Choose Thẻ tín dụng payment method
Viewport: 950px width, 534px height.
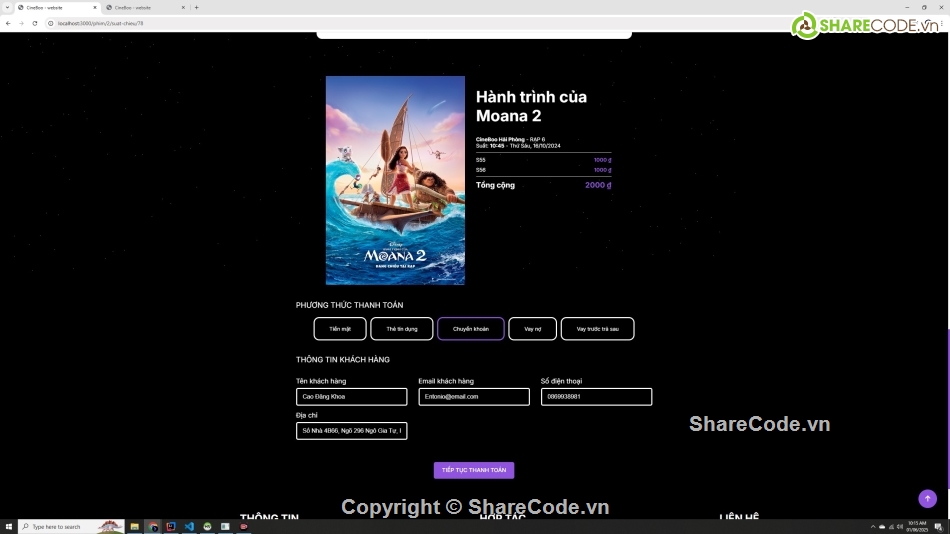pos(402,329)
